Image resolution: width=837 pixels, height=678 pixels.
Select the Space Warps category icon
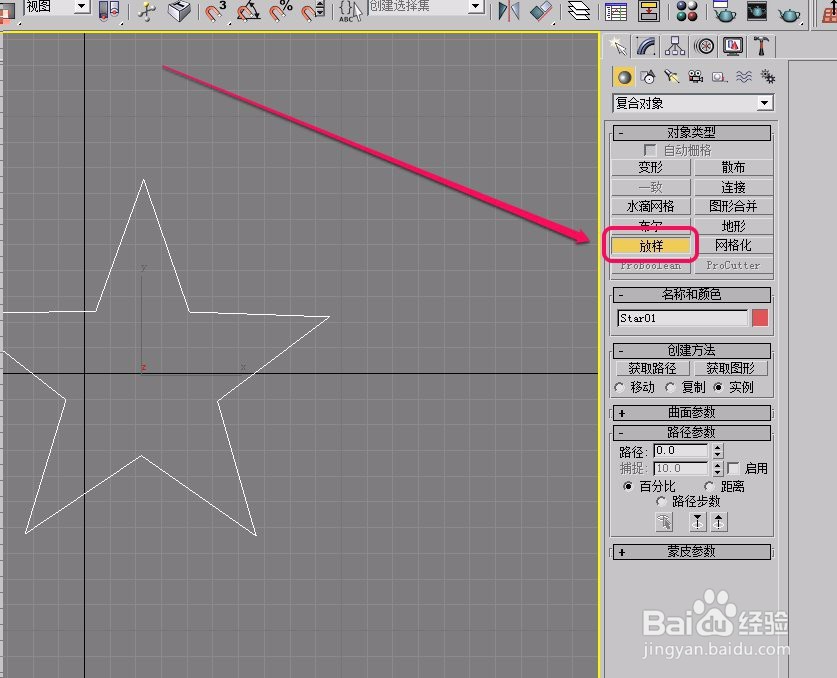click(x=743, y=77)
